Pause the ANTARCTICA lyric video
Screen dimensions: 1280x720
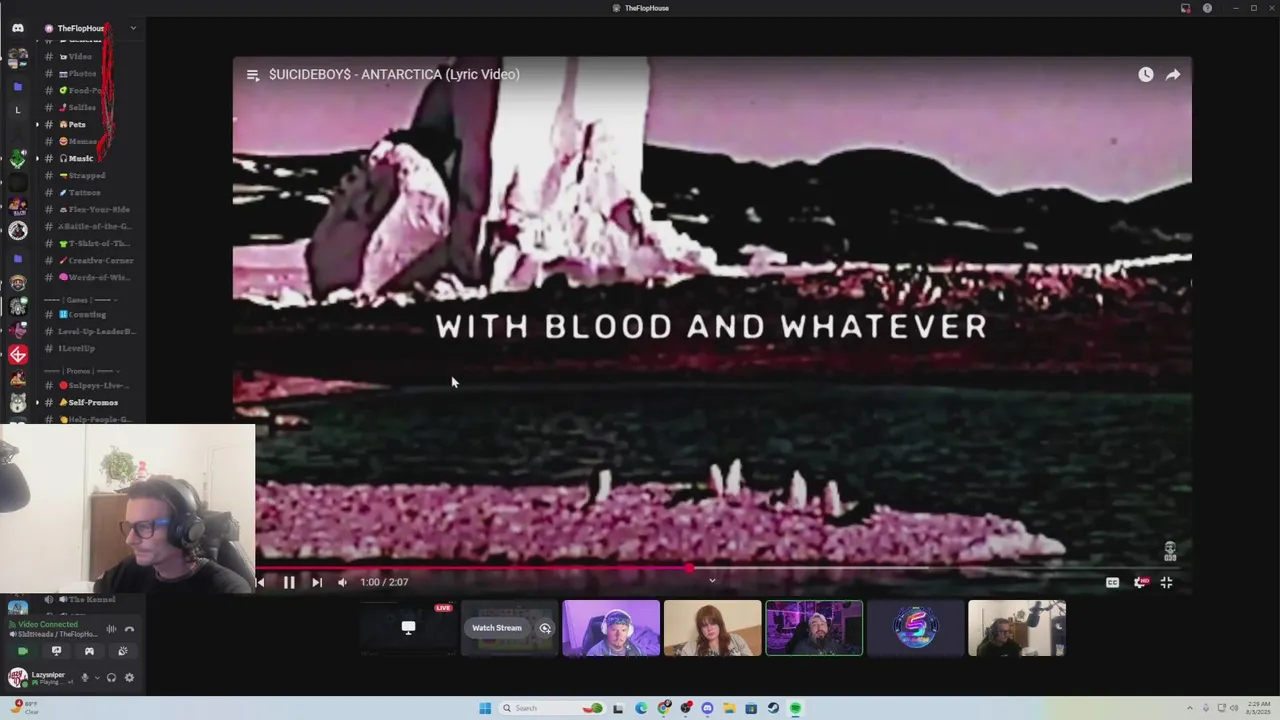289,582
